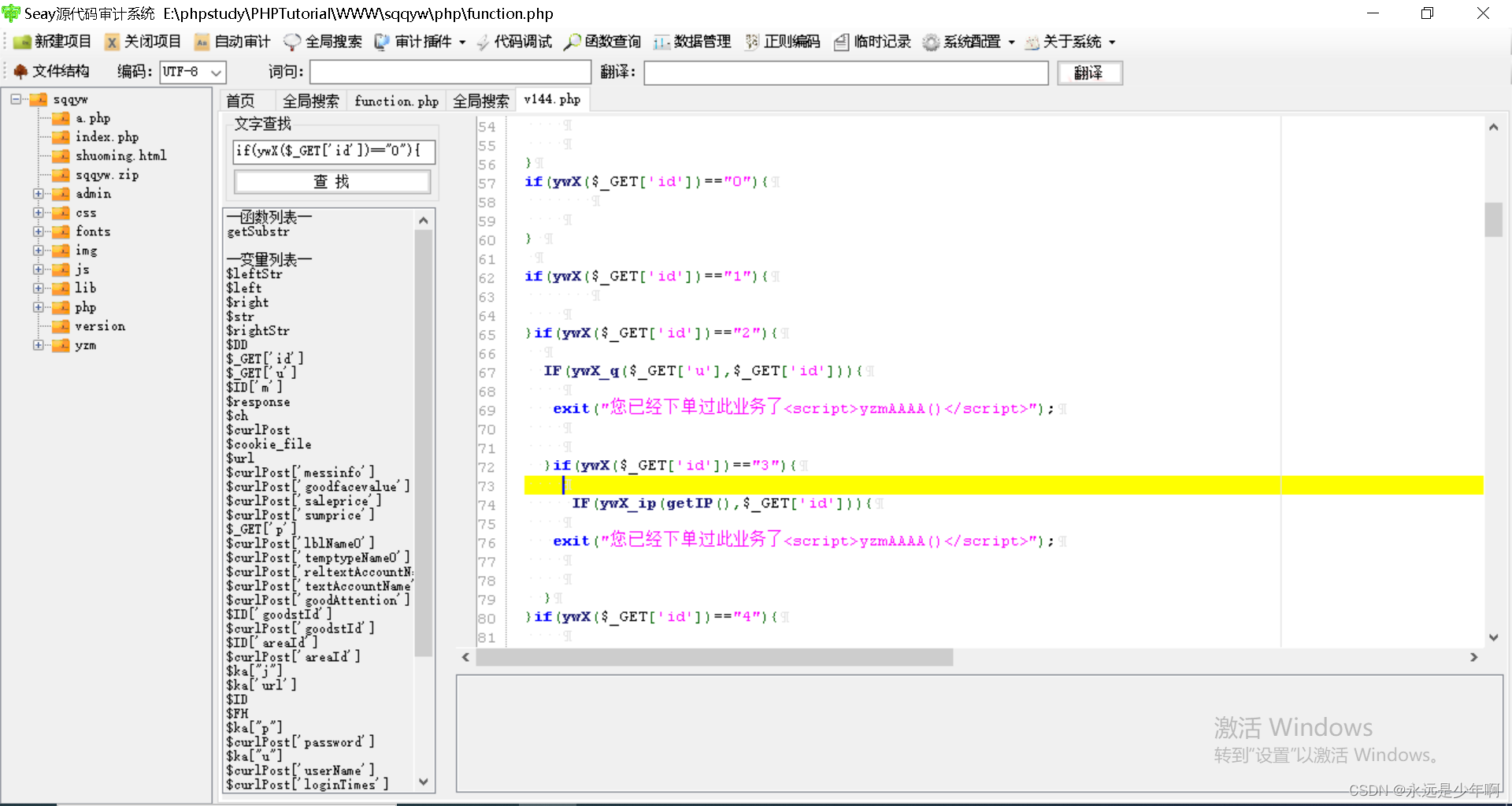Click the fonts folder icon

click(x=61, y=232)
